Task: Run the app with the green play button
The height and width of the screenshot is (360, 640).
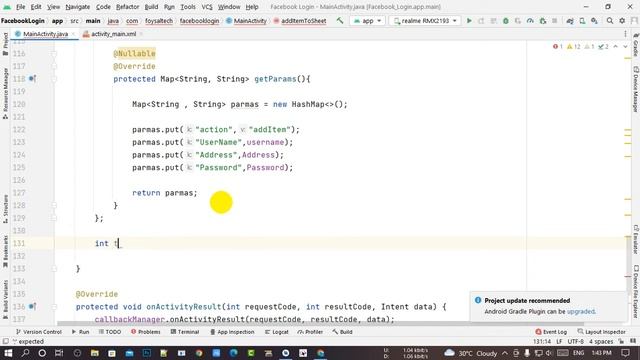Action: [469, 20]
